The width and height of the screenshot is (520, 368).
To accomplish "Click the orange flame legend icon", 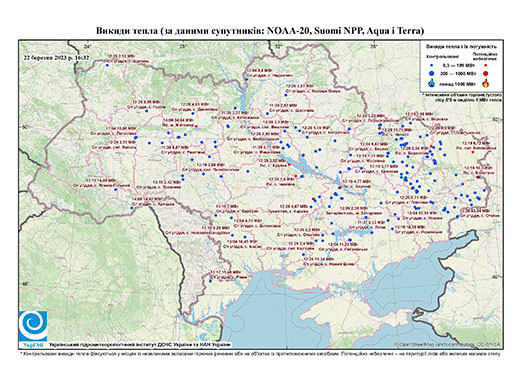I will tap(486, 83).
